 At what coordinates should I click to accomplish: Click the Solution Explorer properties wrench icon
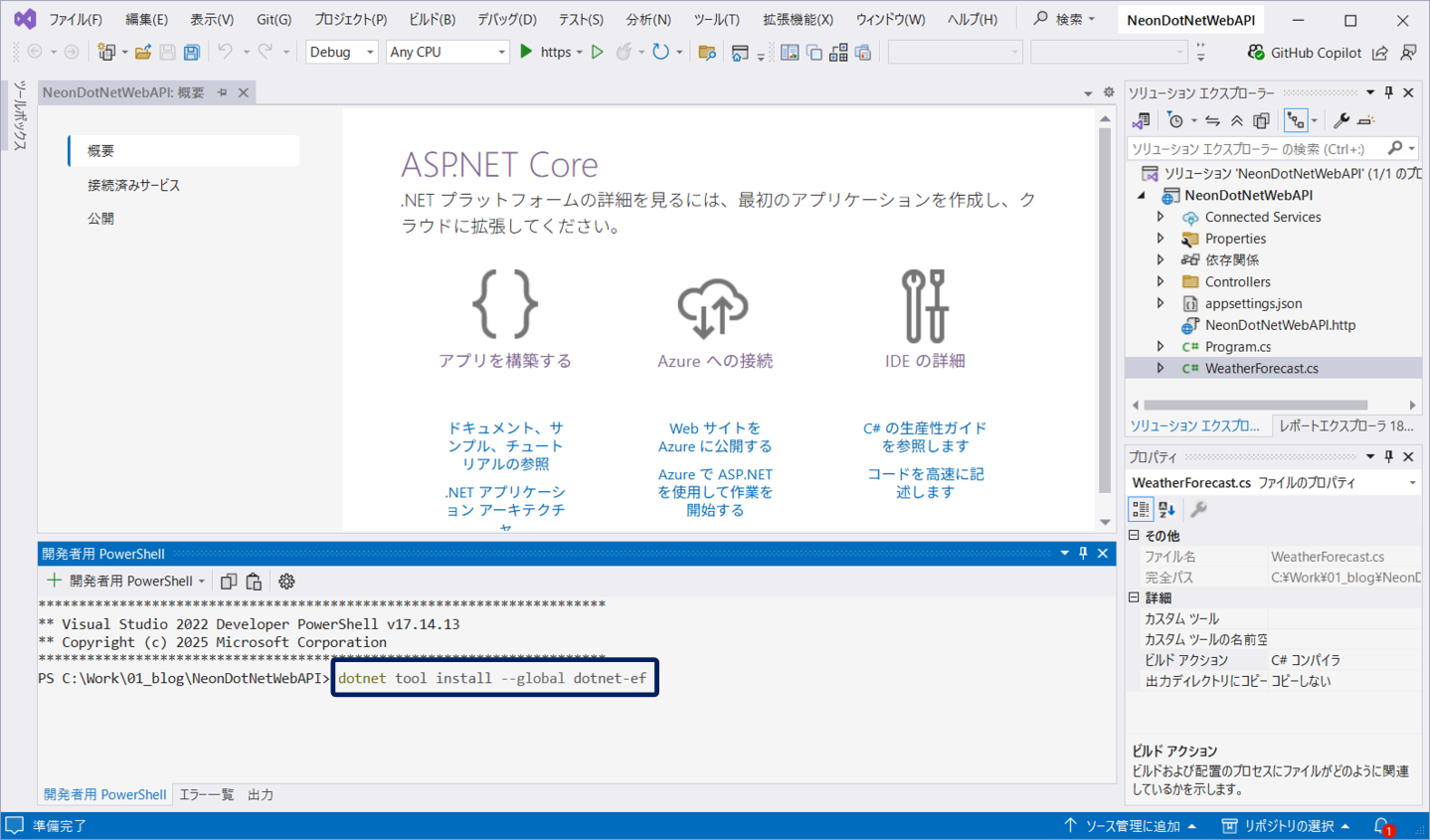point(1341,120)
